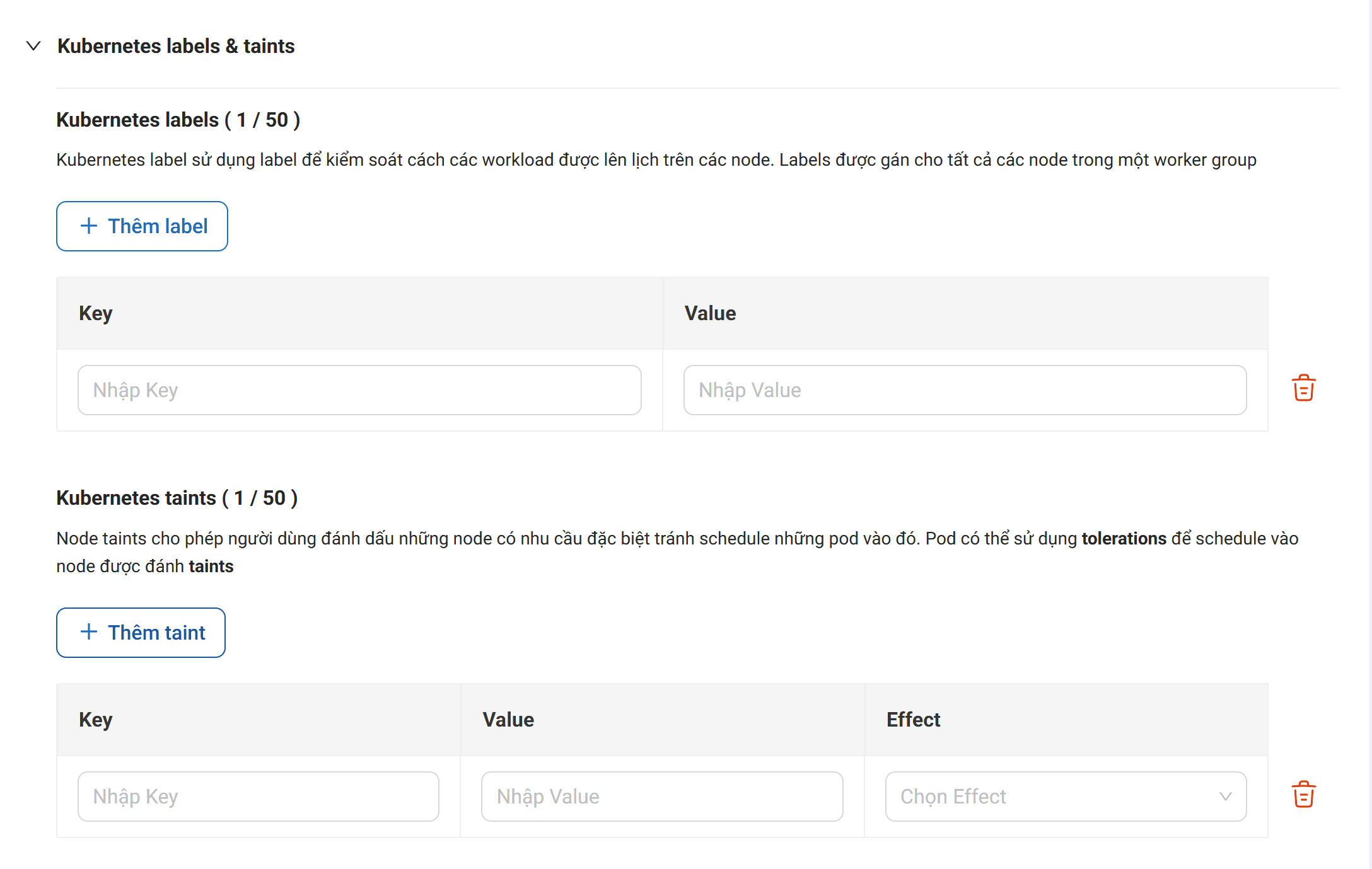
Task: Click the plus icon beside Thêm label
Action: [x=89, y=226]
